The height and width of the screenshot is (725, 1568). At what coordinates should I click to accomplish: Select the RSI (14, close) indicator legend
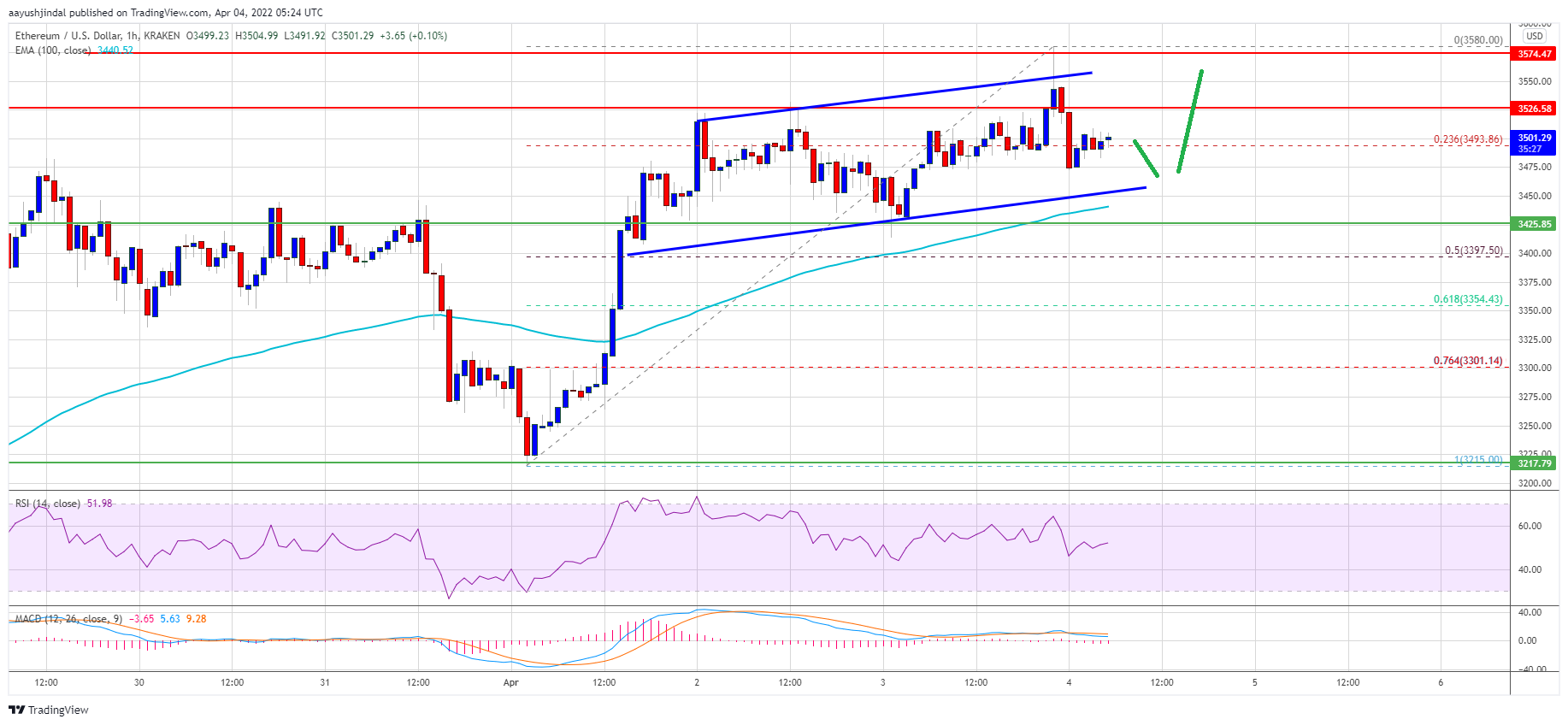pos(48,504)
